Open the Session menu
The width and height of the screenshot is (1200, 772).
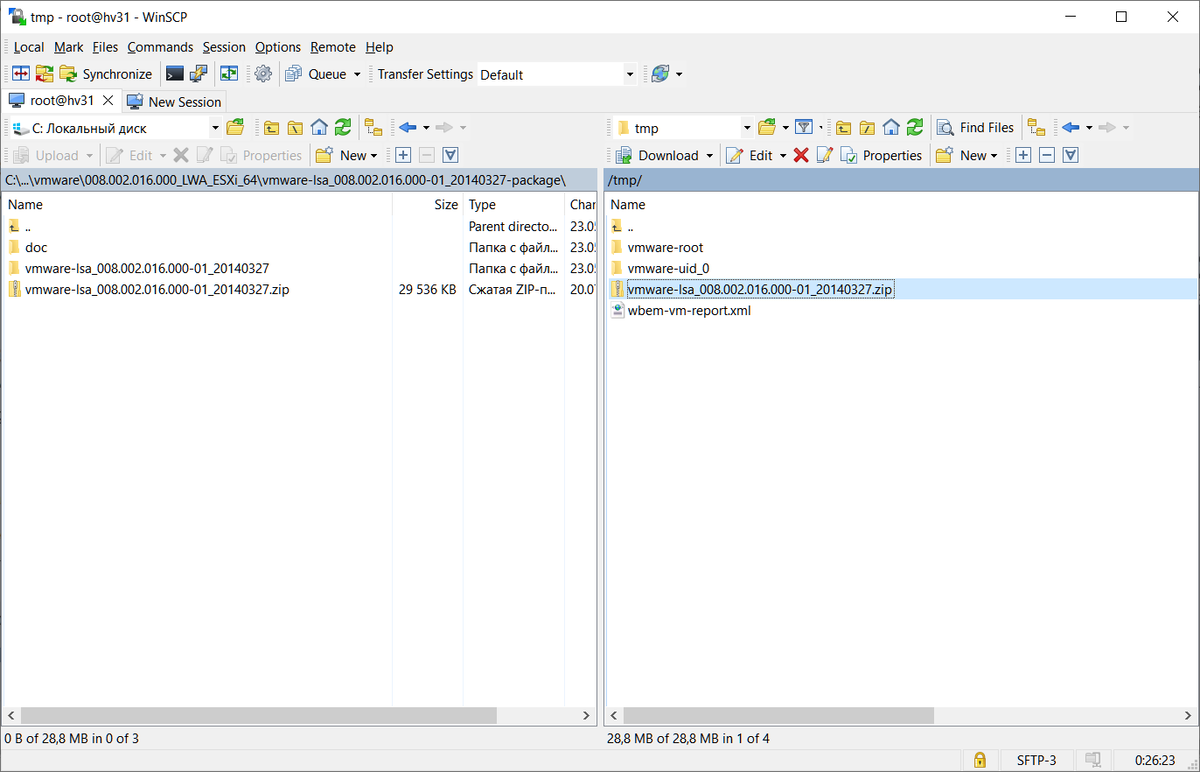(x=224, y=47)
